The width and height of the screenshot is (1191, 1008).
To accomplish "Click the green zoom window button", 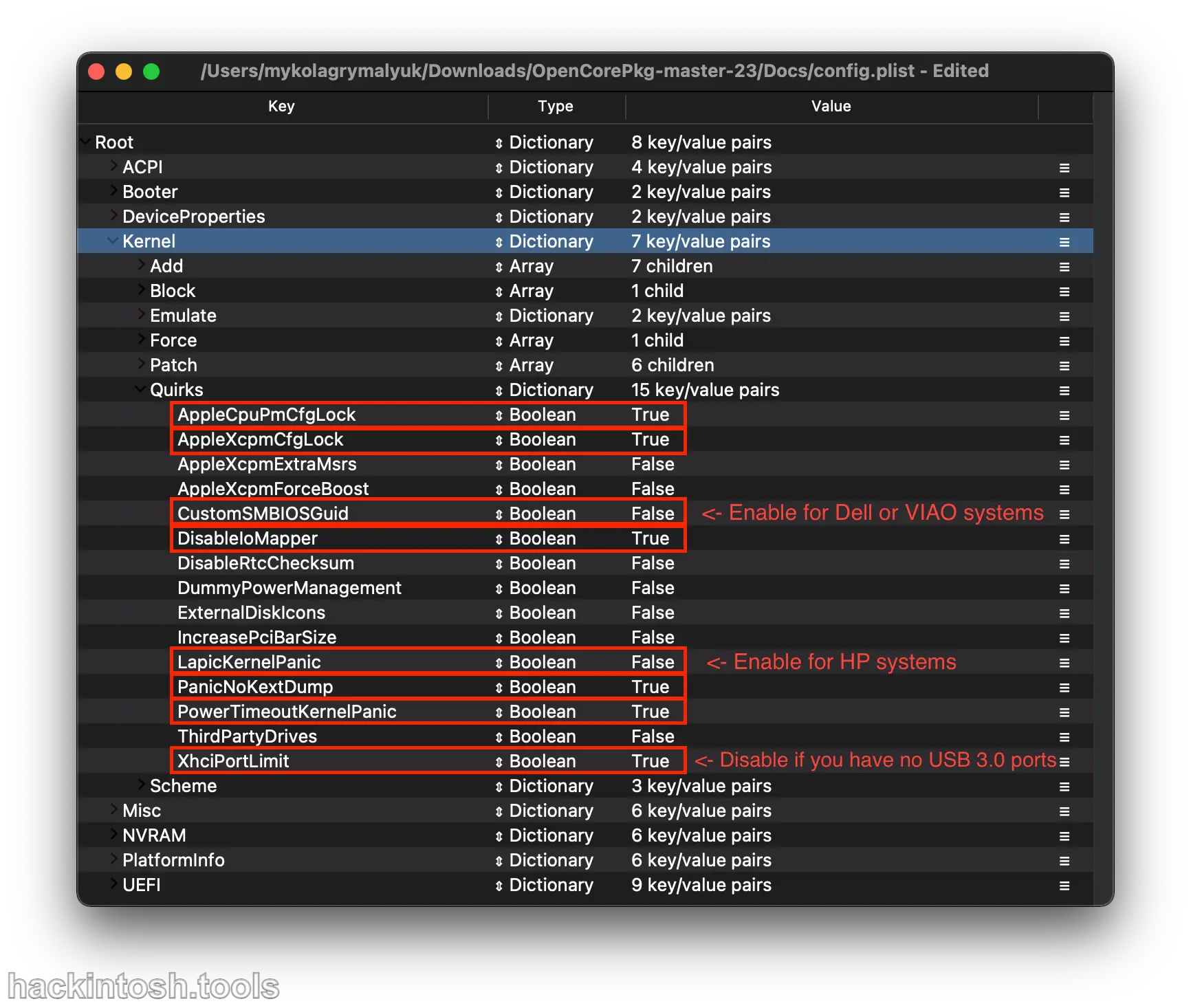I will 151,72.
